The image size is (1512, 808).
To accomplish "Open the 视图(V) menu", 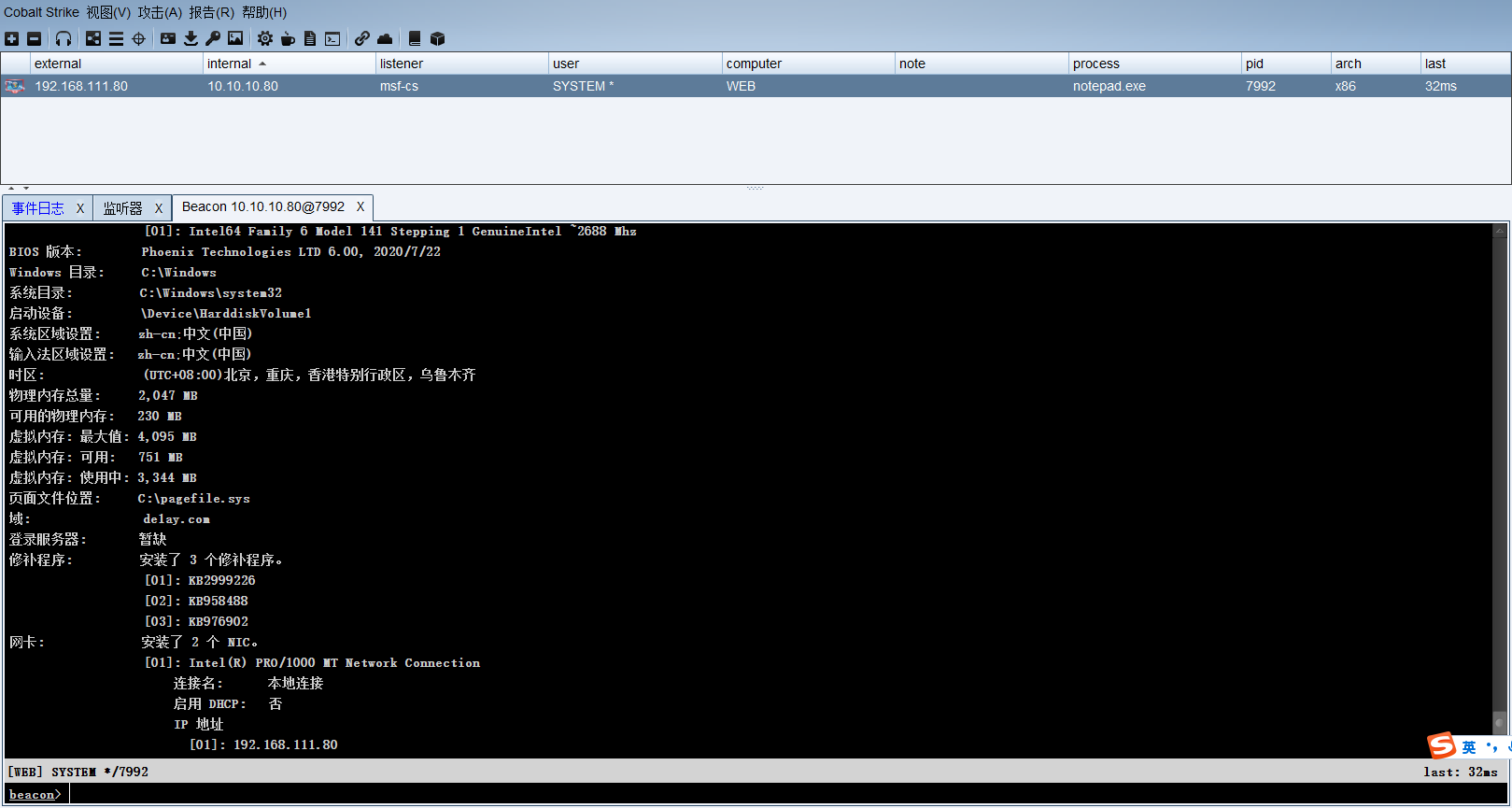I will [108, 12].
